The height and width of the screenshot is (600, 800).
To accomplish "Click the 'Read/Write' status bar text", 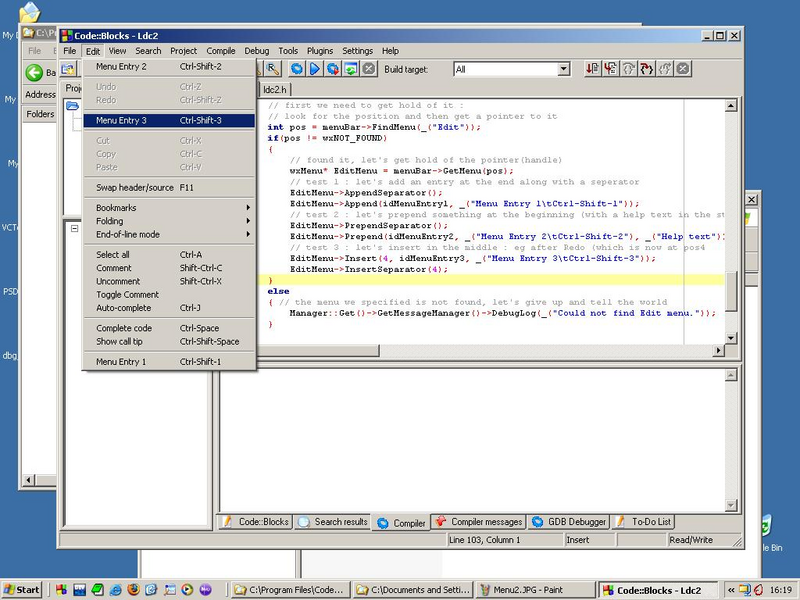I will [691, 540].
